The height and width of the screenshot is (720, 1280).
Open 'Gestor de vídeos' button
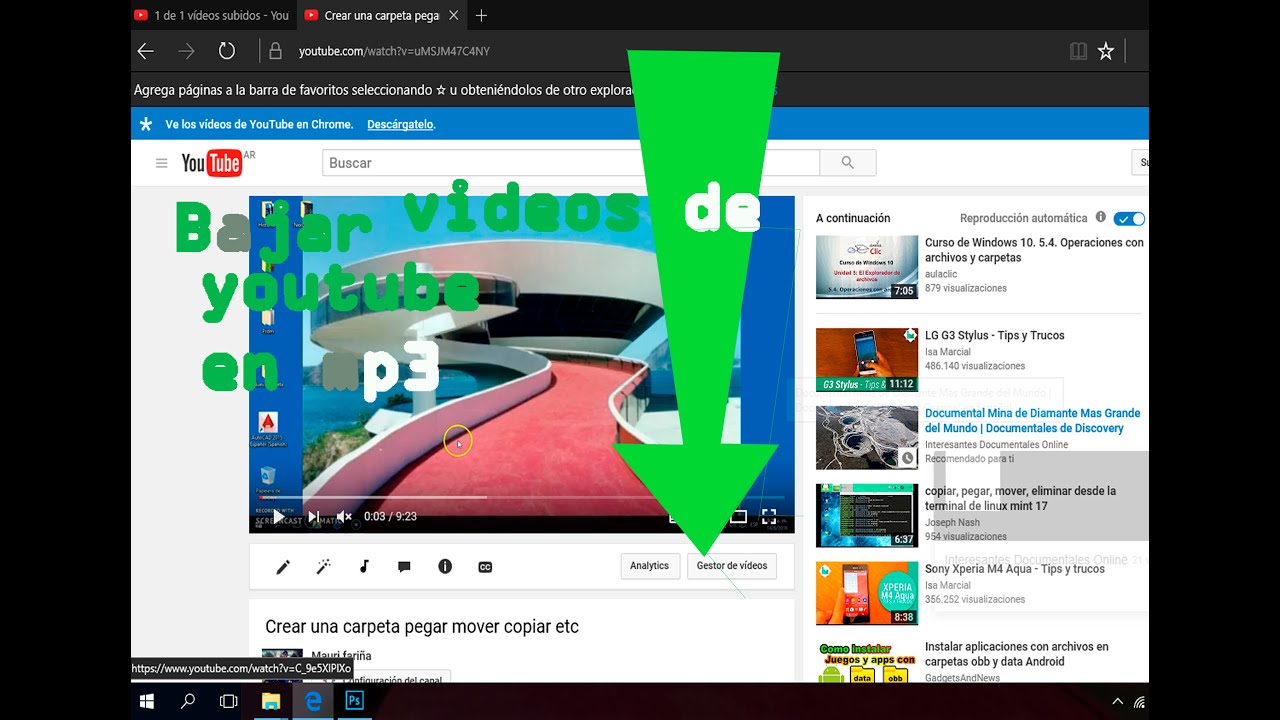coord(732,566)
